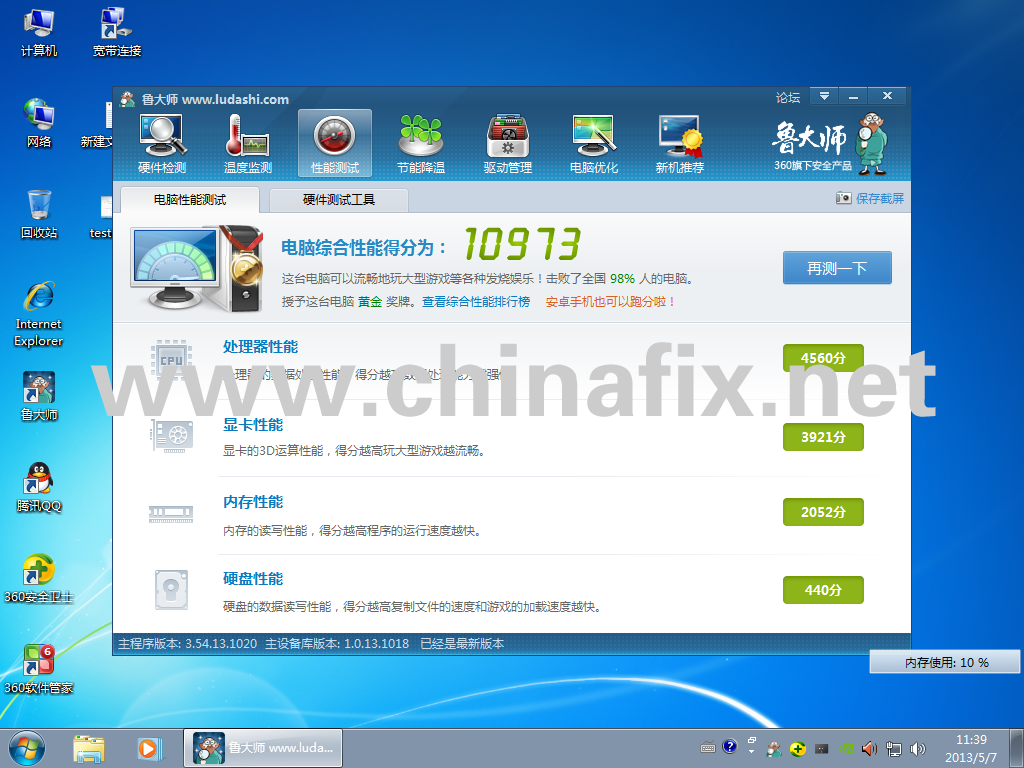Click the monitor and medal benchmark image

click(x=197, y=268)
